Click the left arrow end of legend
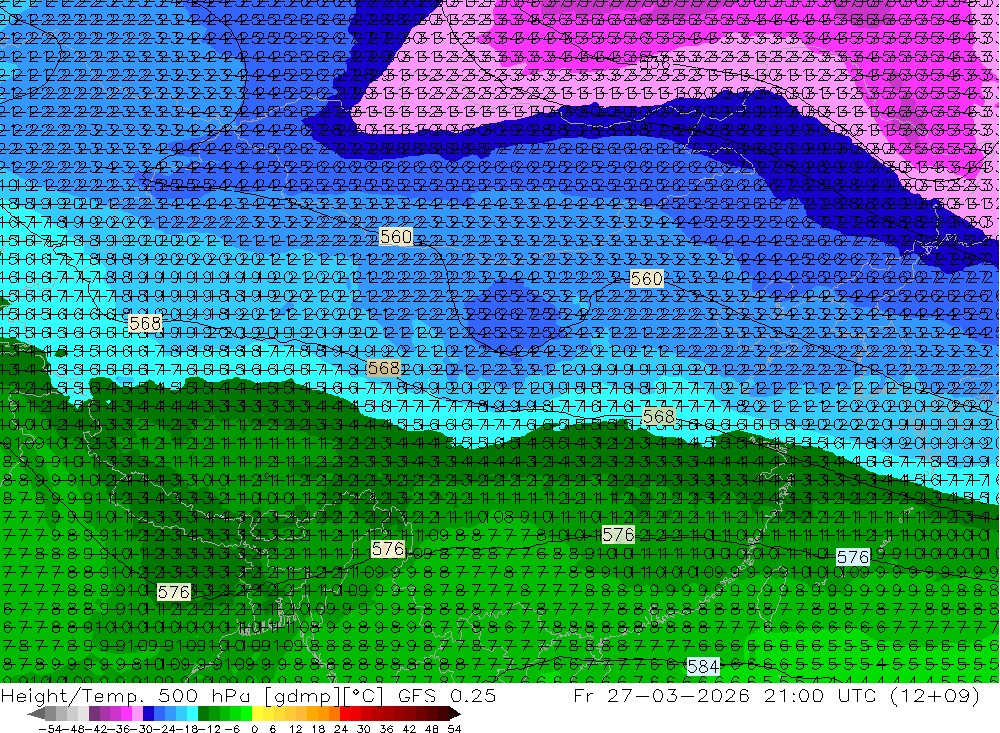1000x733 pixels. pos(36,714)
